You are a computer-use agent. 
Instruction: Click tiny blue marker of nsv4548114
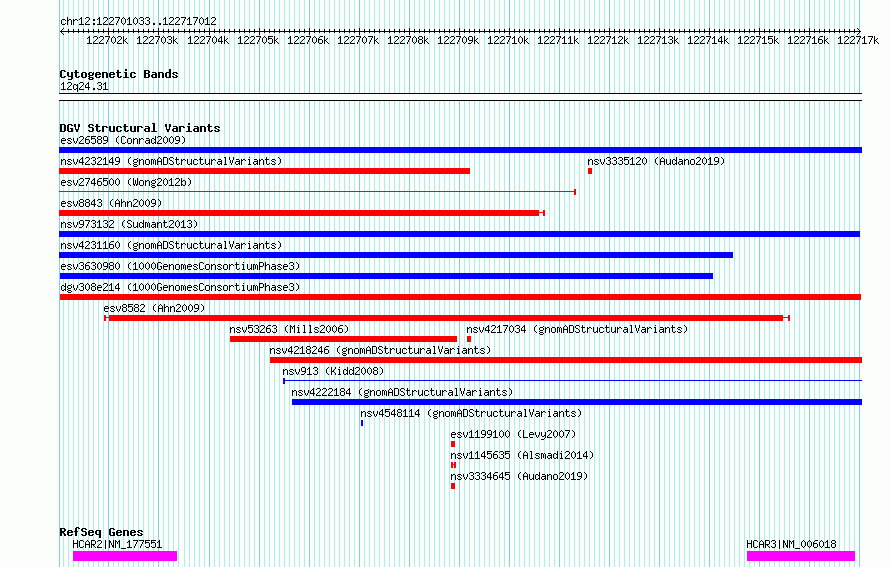[x=362, y=423]
